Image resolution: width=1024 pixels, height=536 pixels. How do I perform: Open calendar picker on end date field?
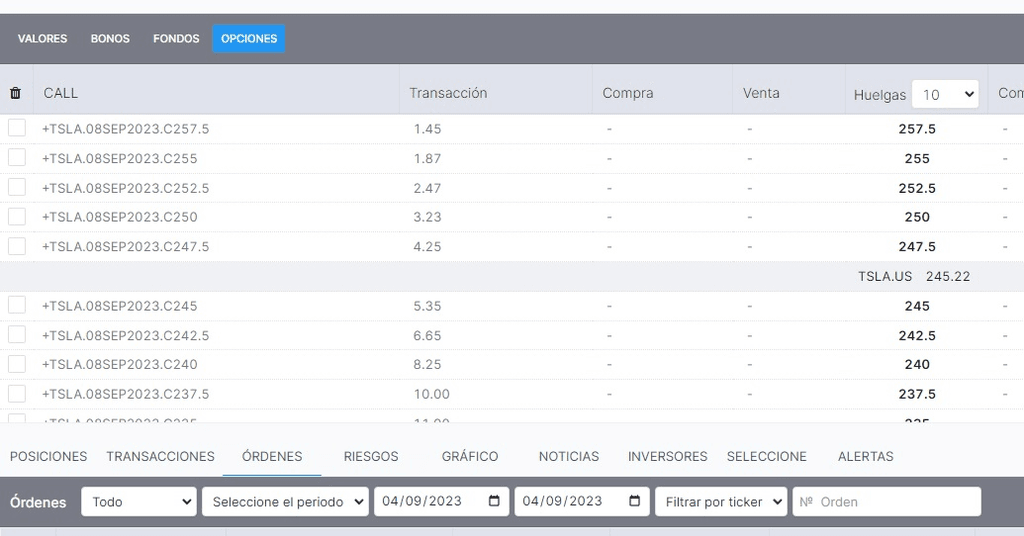tap(634, 501)
